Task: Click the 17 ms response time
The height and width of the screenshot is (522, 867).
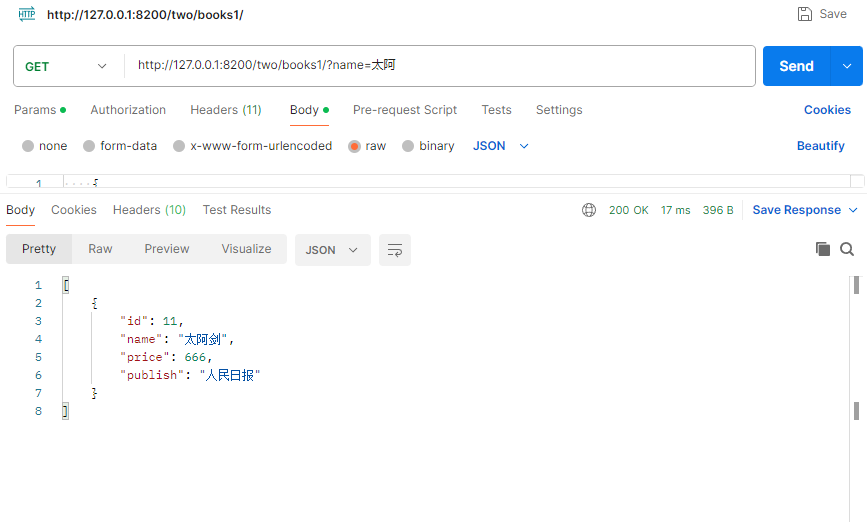Action: (676, 210)
